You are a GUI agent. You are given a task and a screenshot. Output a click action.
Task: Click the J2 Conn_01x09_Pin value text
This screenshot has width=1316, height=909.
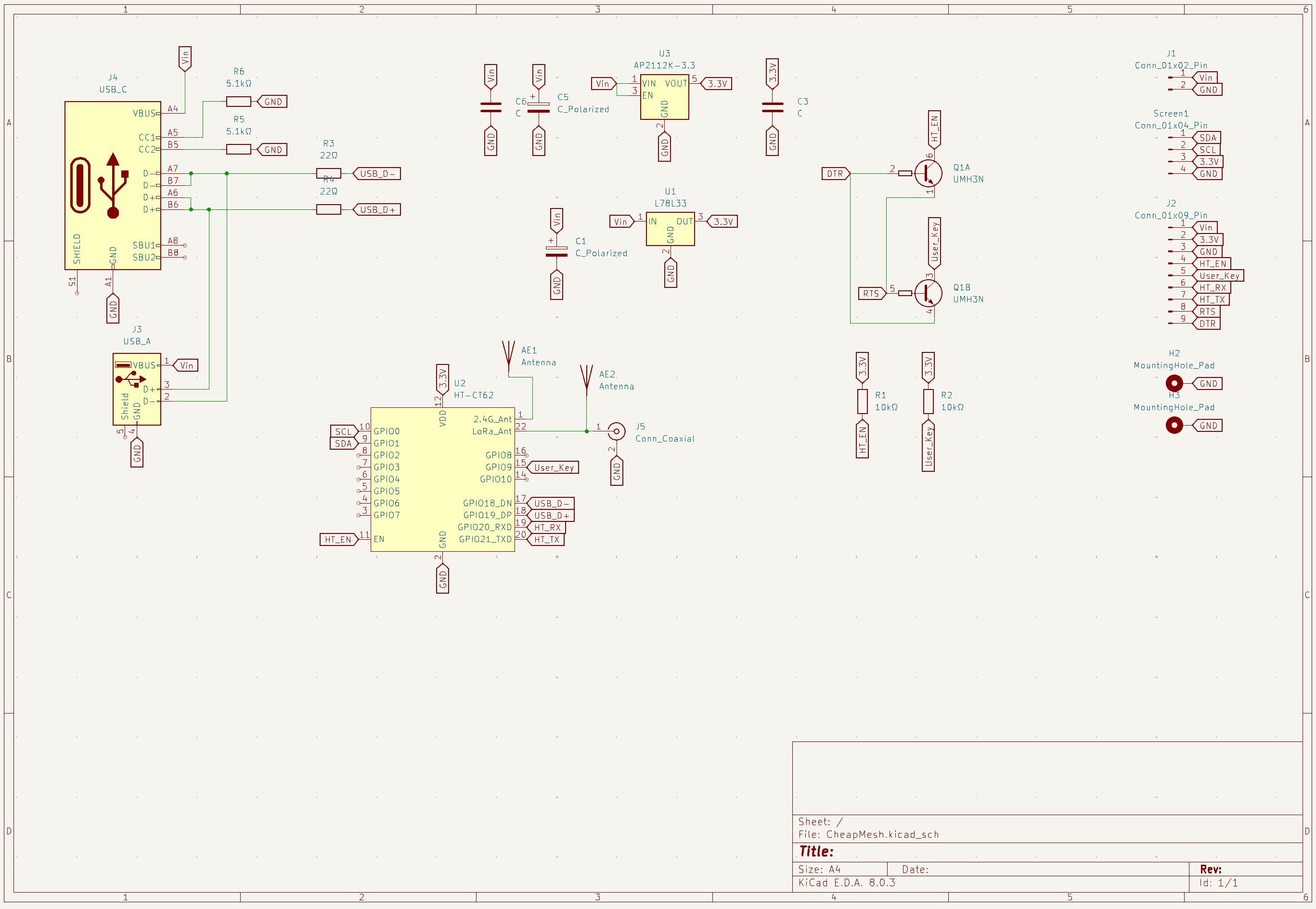click(x=1171, y=215)
